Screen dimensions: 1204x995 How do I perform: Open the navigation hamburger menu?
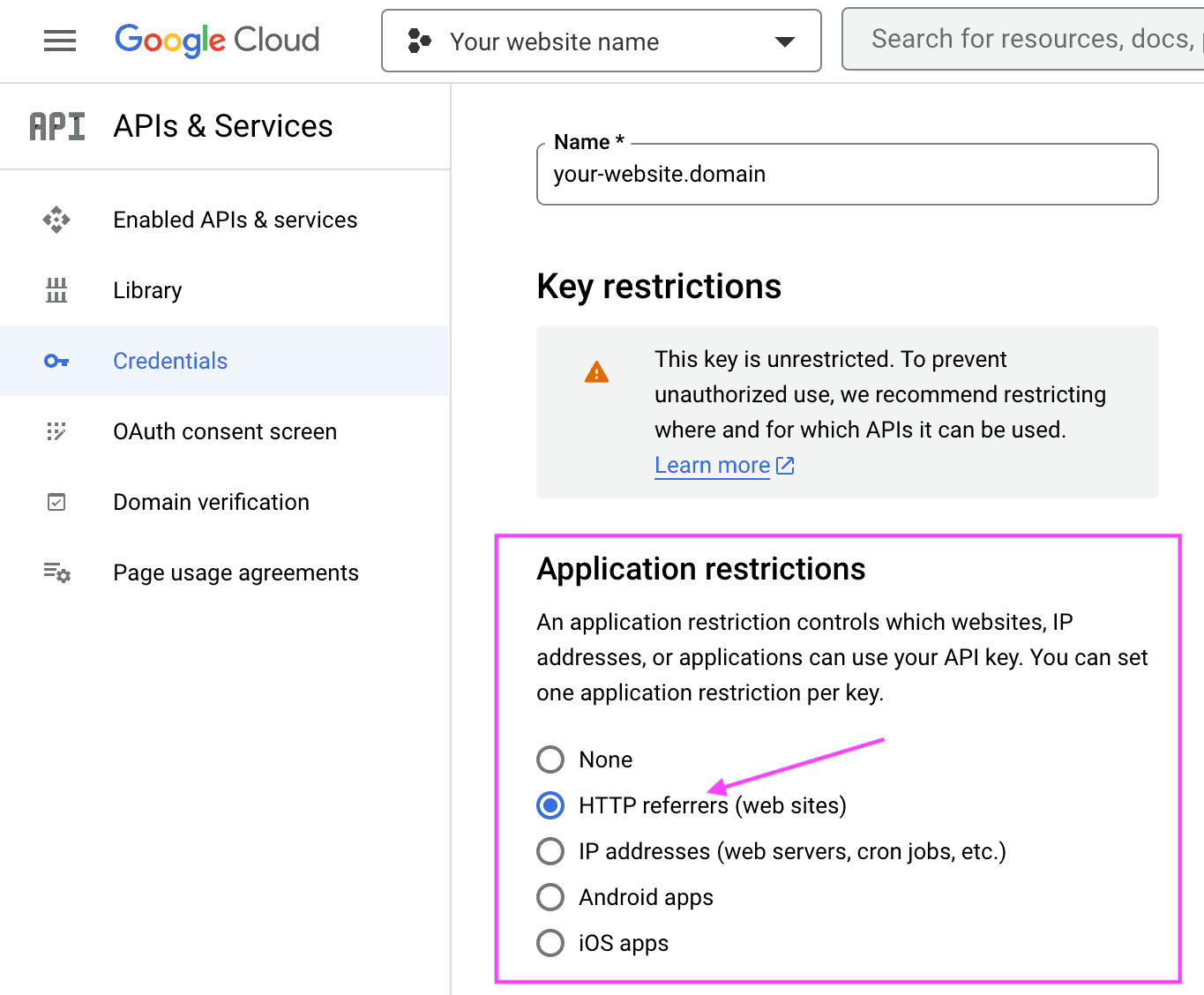click(x=59, y=40)
